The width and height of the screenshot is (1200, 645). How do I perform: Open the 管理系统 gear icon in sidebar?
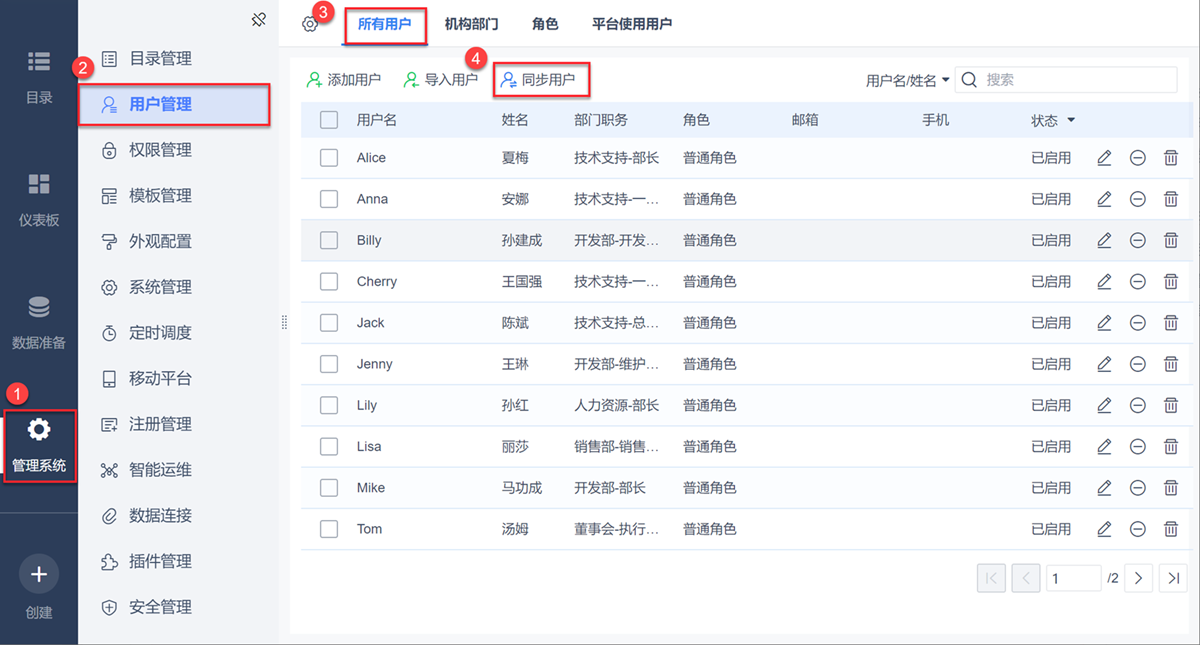[39, 430]
